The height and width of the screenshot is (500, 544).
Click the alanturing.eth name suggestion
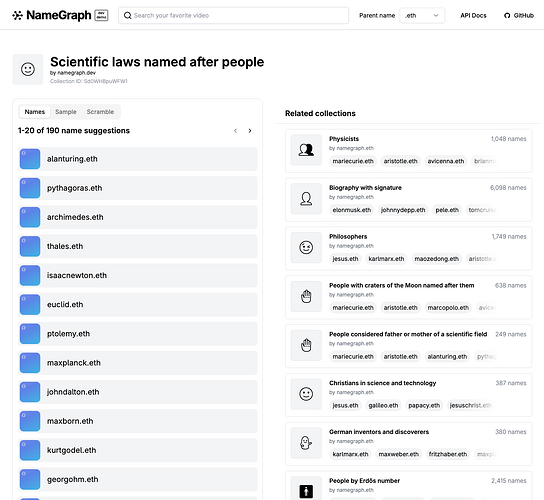coord(138,159)
